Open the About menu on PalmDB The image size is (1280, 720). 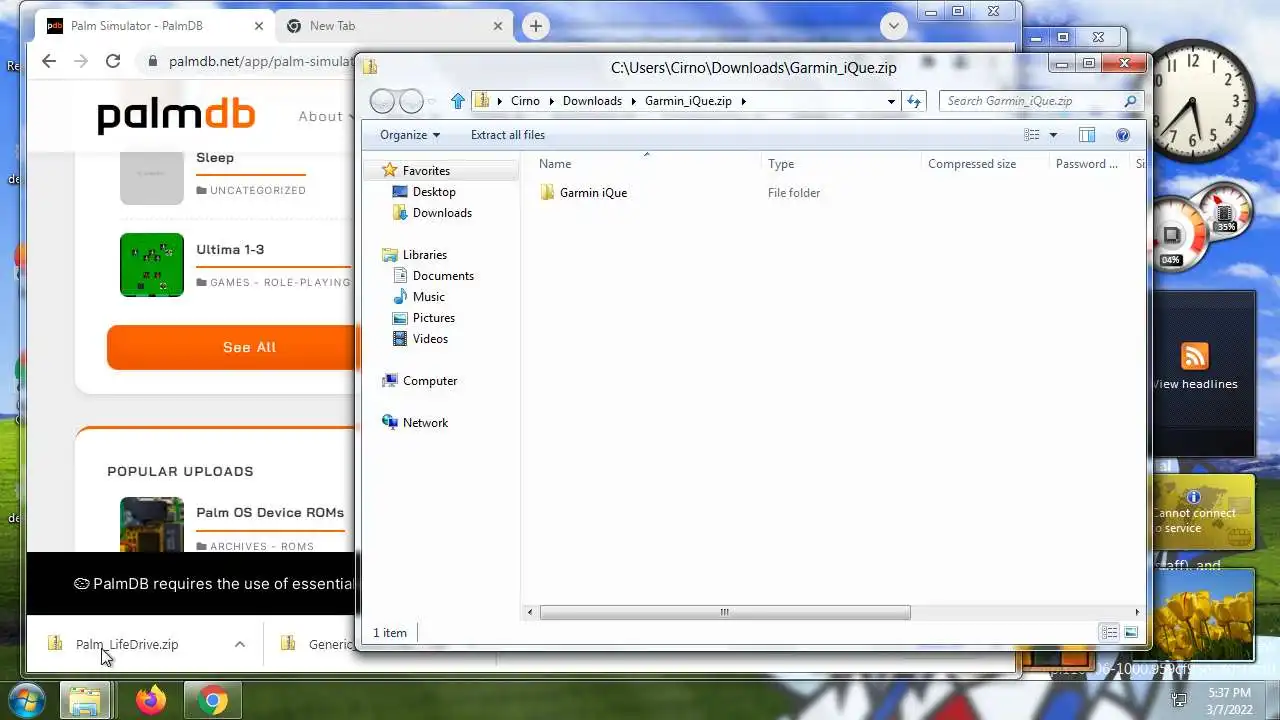(x=326, y=116)
